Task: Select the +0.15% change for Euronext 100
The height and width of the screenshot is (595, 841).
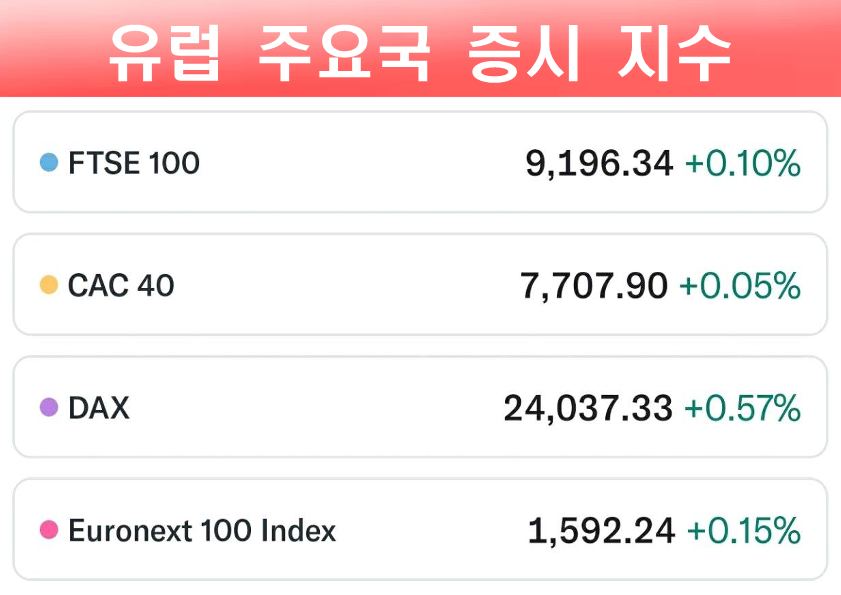Action: 742,531
